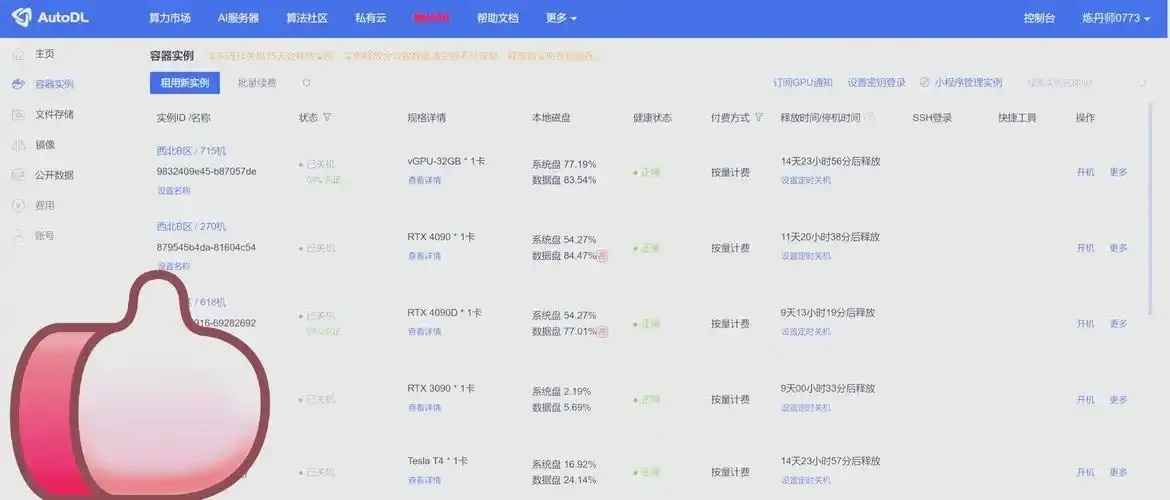Click 设置定时关机 under 14天23小时57分后释放
Screen dimensions: 1170x500
coord(806,480)
